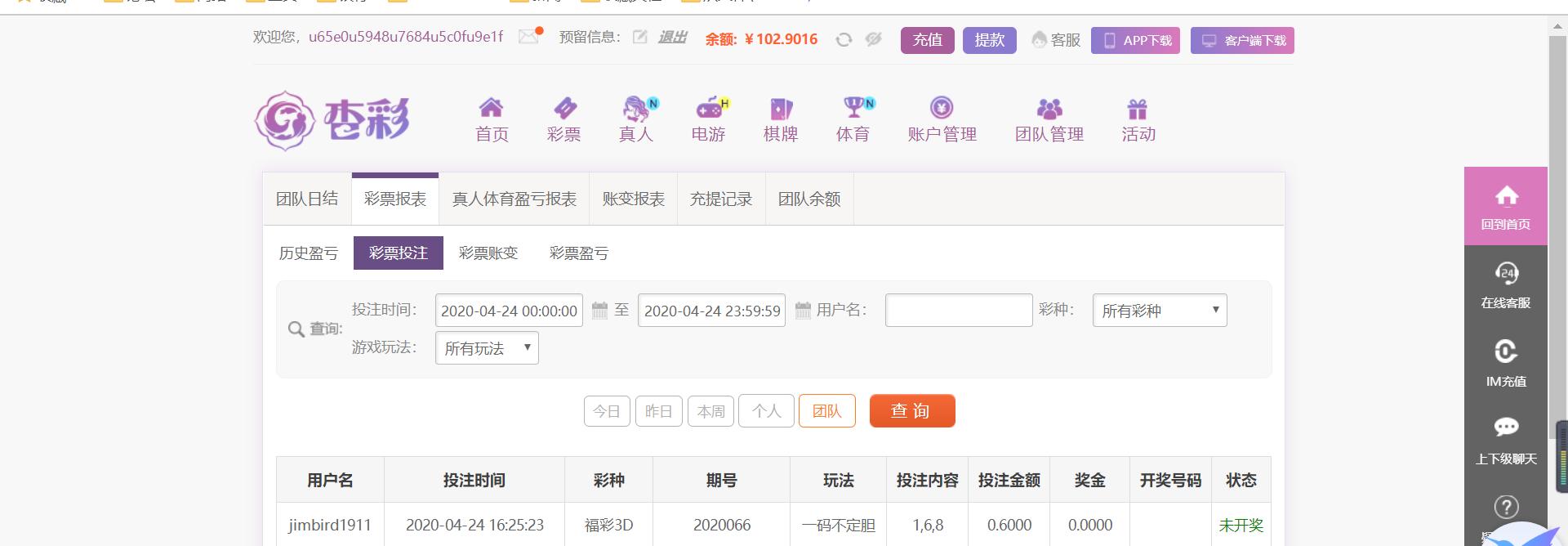Select the 本周 this week filter

(x=710, y=411)
